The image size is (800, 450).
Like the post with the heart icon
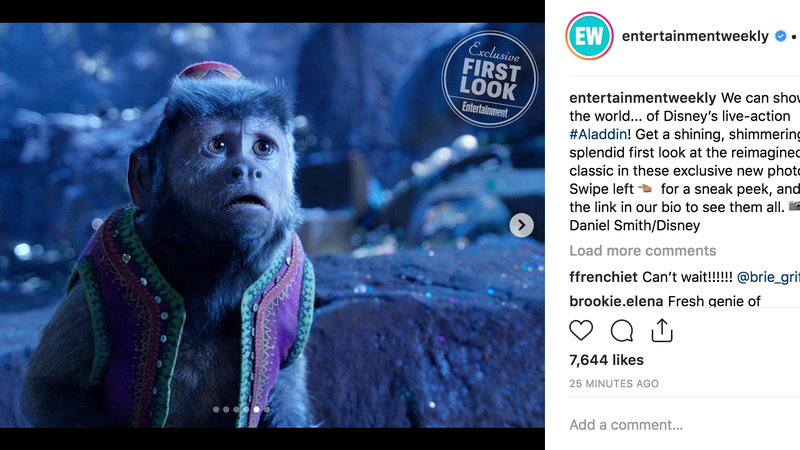581,331
